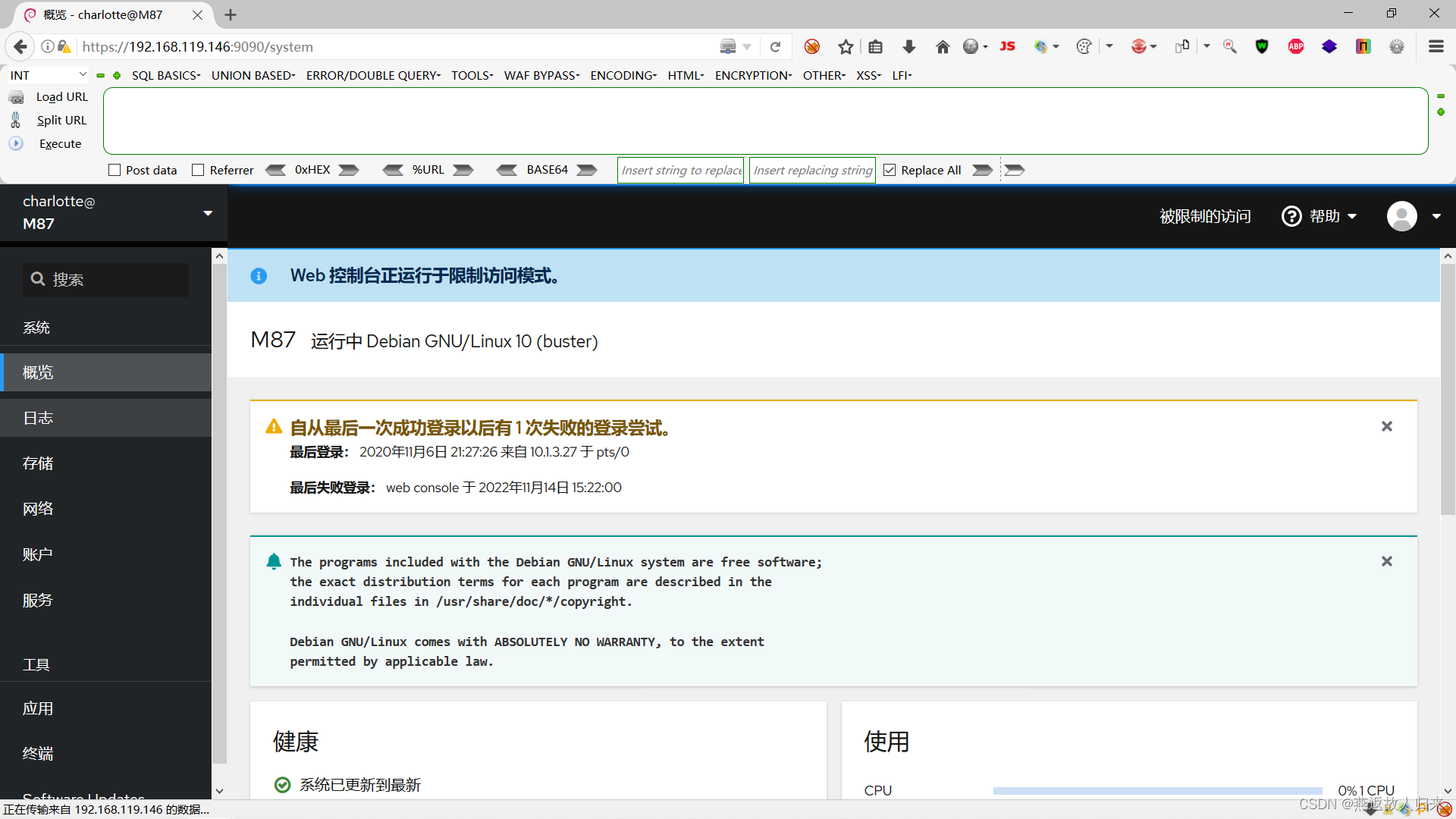The width and height of the screenshot is (1456, 819).
Task: Click the %URL encode right arrow
Action: pos(463,170)
